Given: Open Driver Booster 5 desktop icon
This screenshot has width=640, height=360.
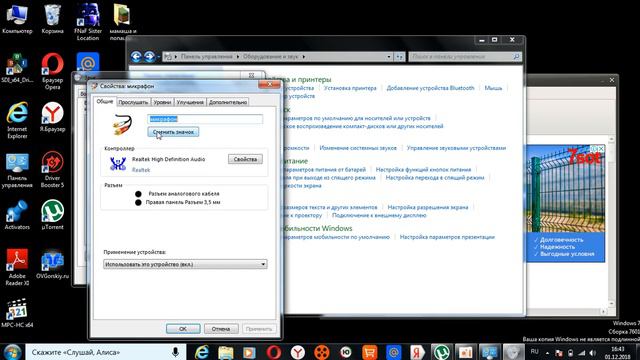Looking at the screenshot, I should [x=52, y=169].
